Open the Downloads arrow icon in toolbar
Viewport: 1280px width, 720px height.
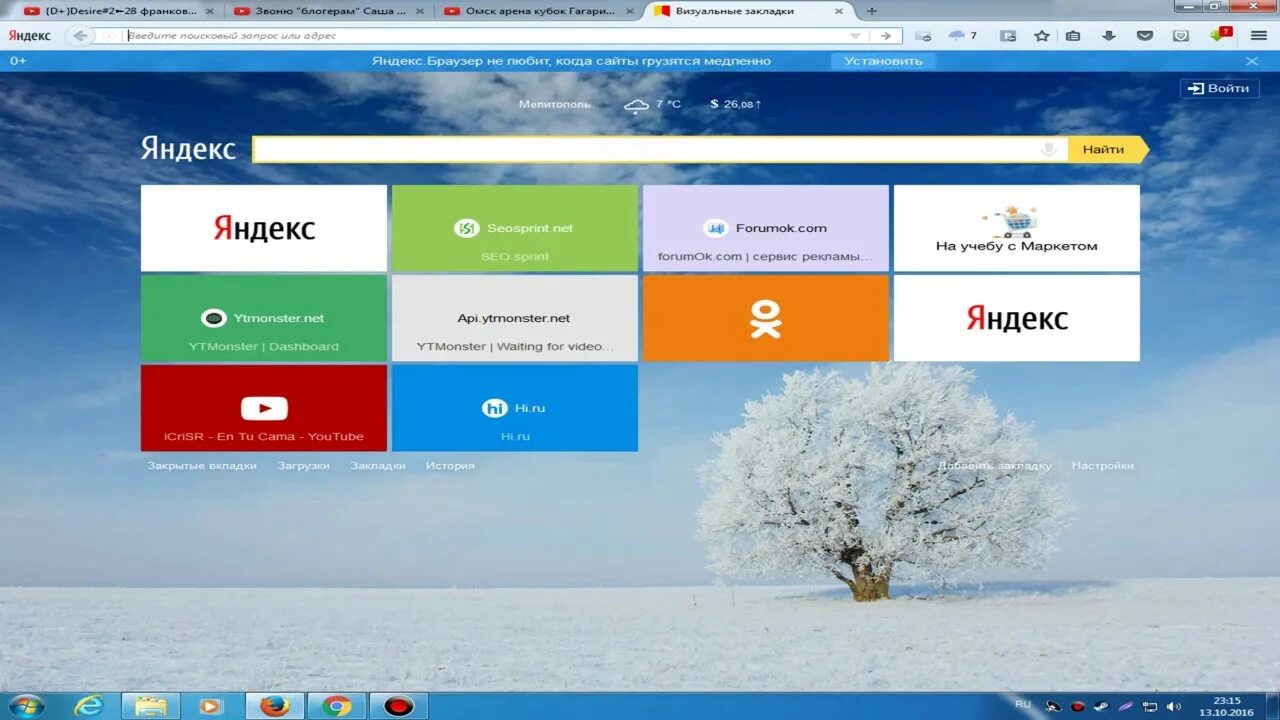click(x=1108, y=35)
